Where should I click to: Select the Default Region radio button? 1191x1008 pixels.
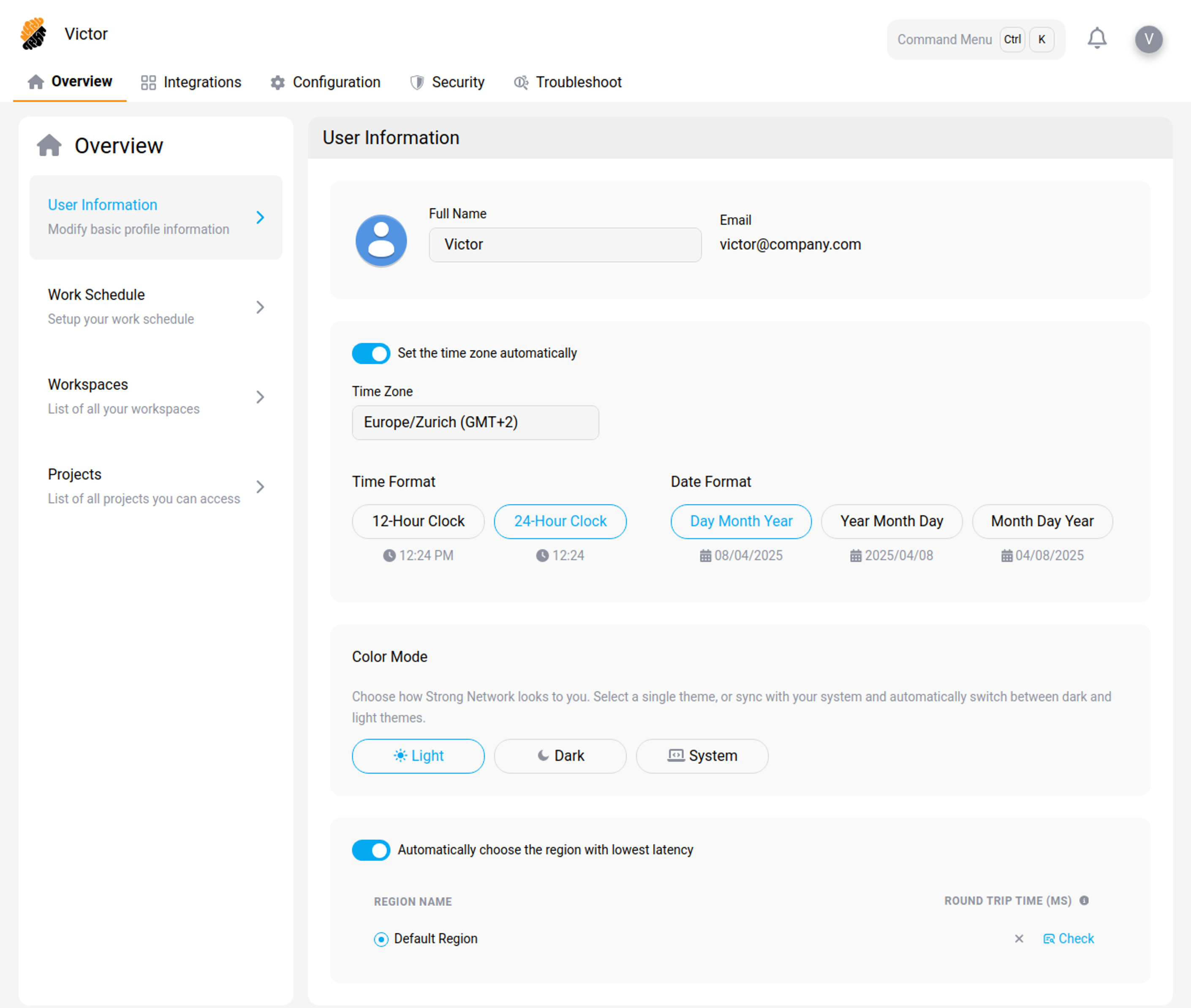[381, 939]
